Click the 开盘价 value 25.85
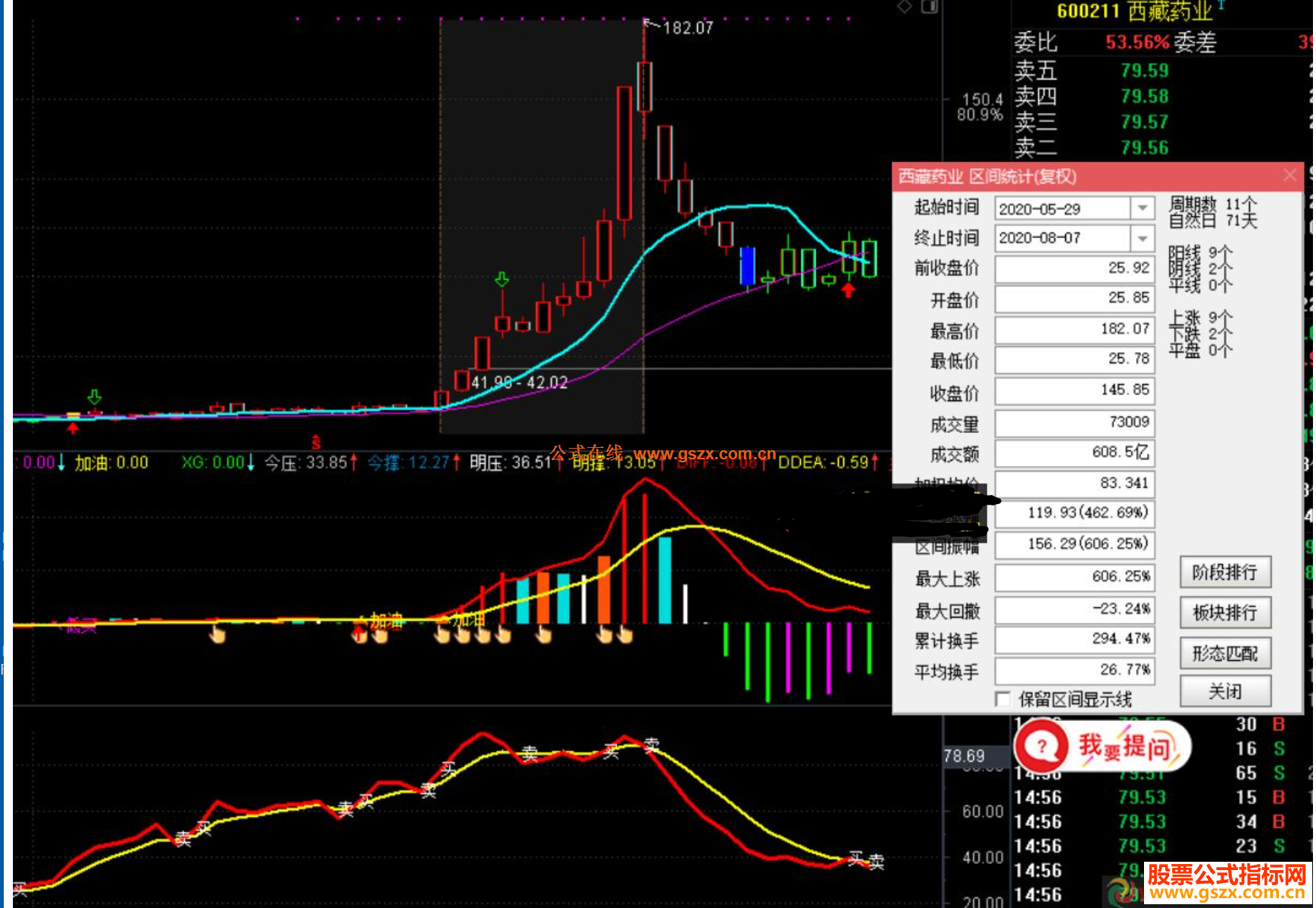Viewport: 1316px width, 908px height. 1074,298
